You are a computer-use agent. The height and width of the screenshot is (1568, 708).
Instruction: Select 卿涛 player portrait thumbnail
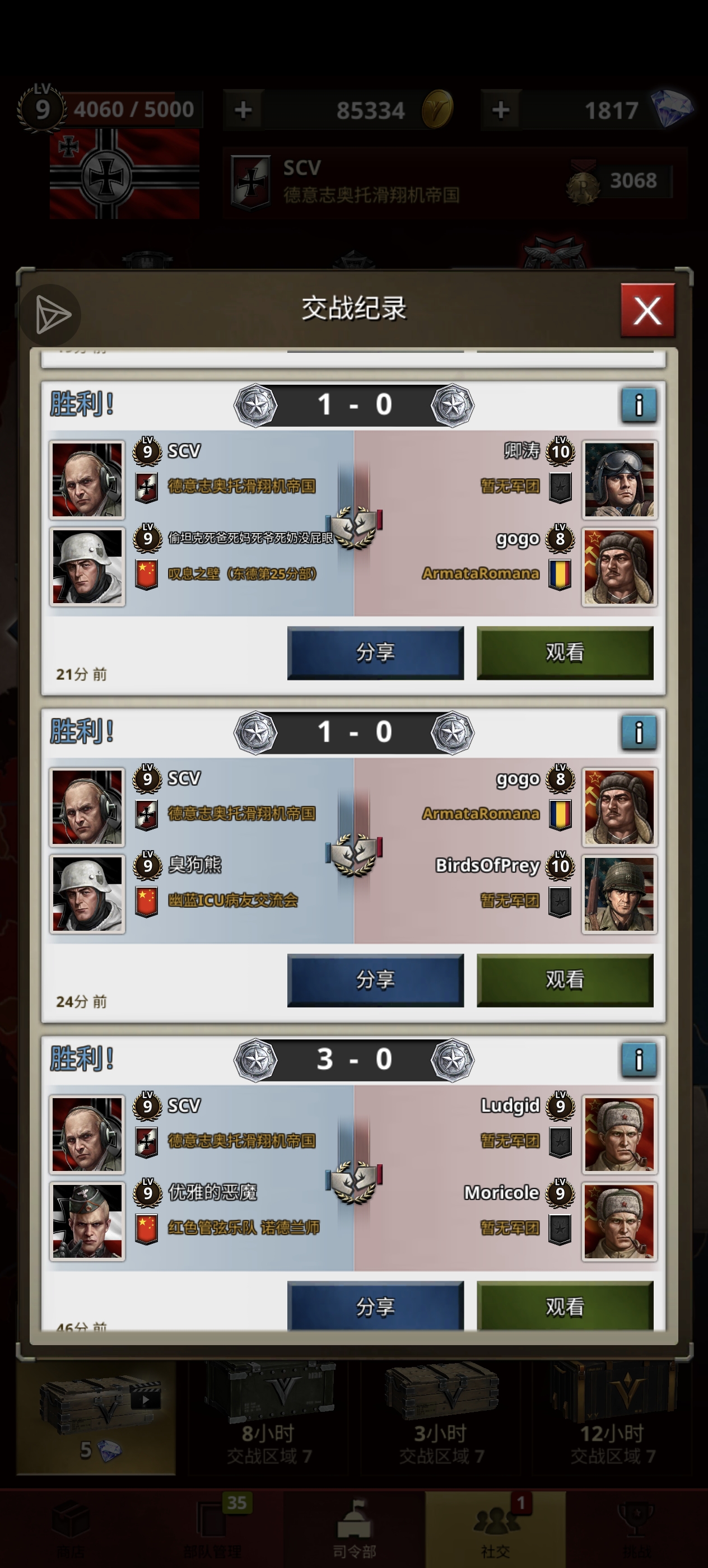click(619, 480)
